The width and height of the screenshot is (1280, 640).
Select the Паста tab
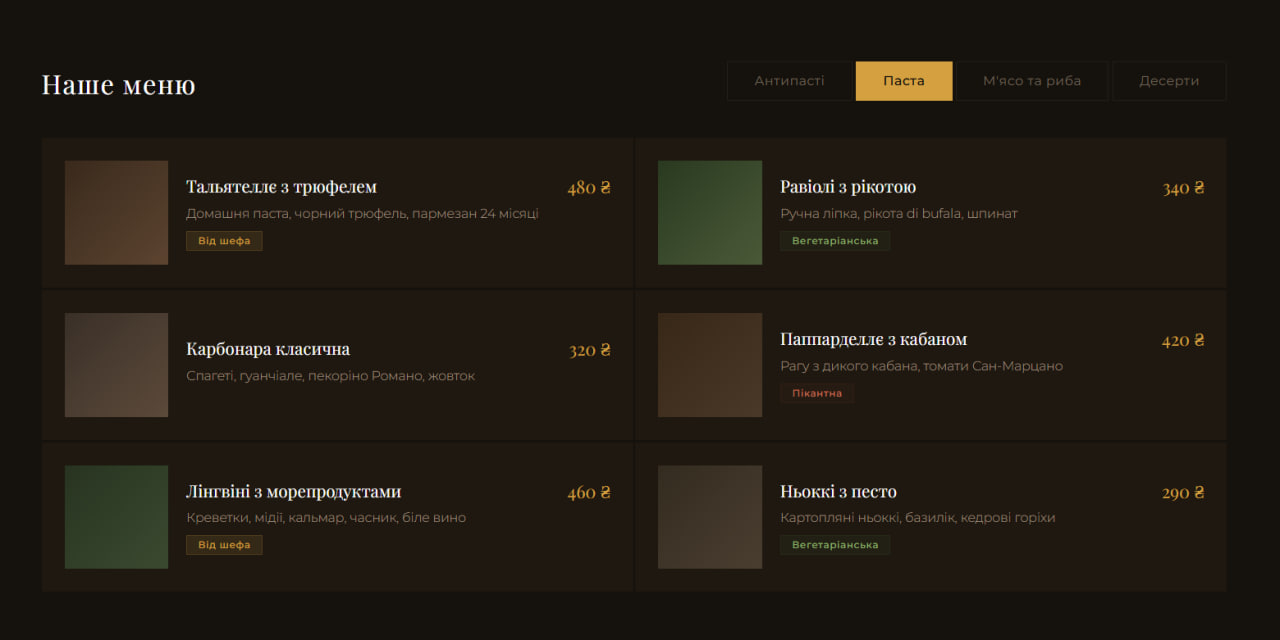[x=904, y=81]
